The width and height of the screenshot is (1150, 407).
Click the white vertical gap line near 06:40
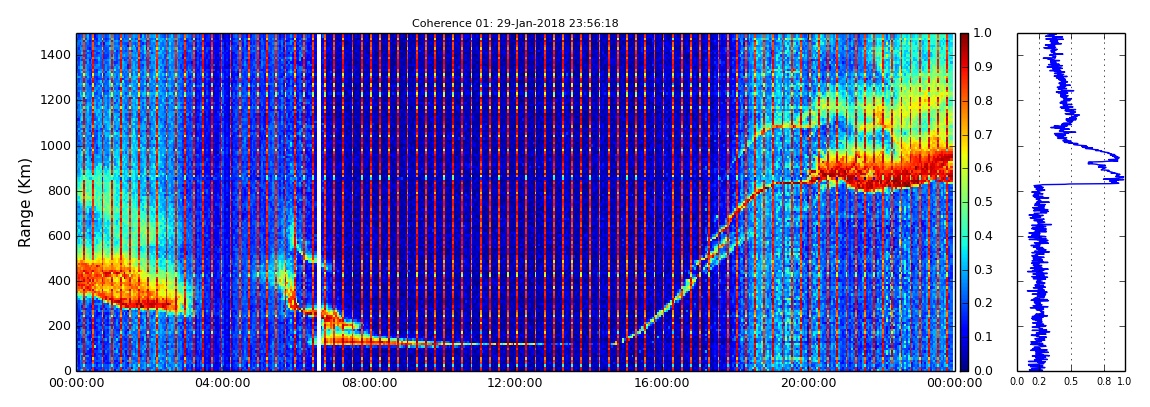[x=318, y=202]
